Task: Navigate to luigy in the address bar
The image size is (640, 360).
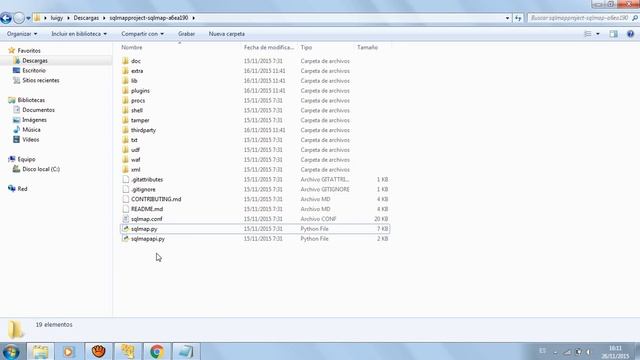Action: click(x=57, y=18)
